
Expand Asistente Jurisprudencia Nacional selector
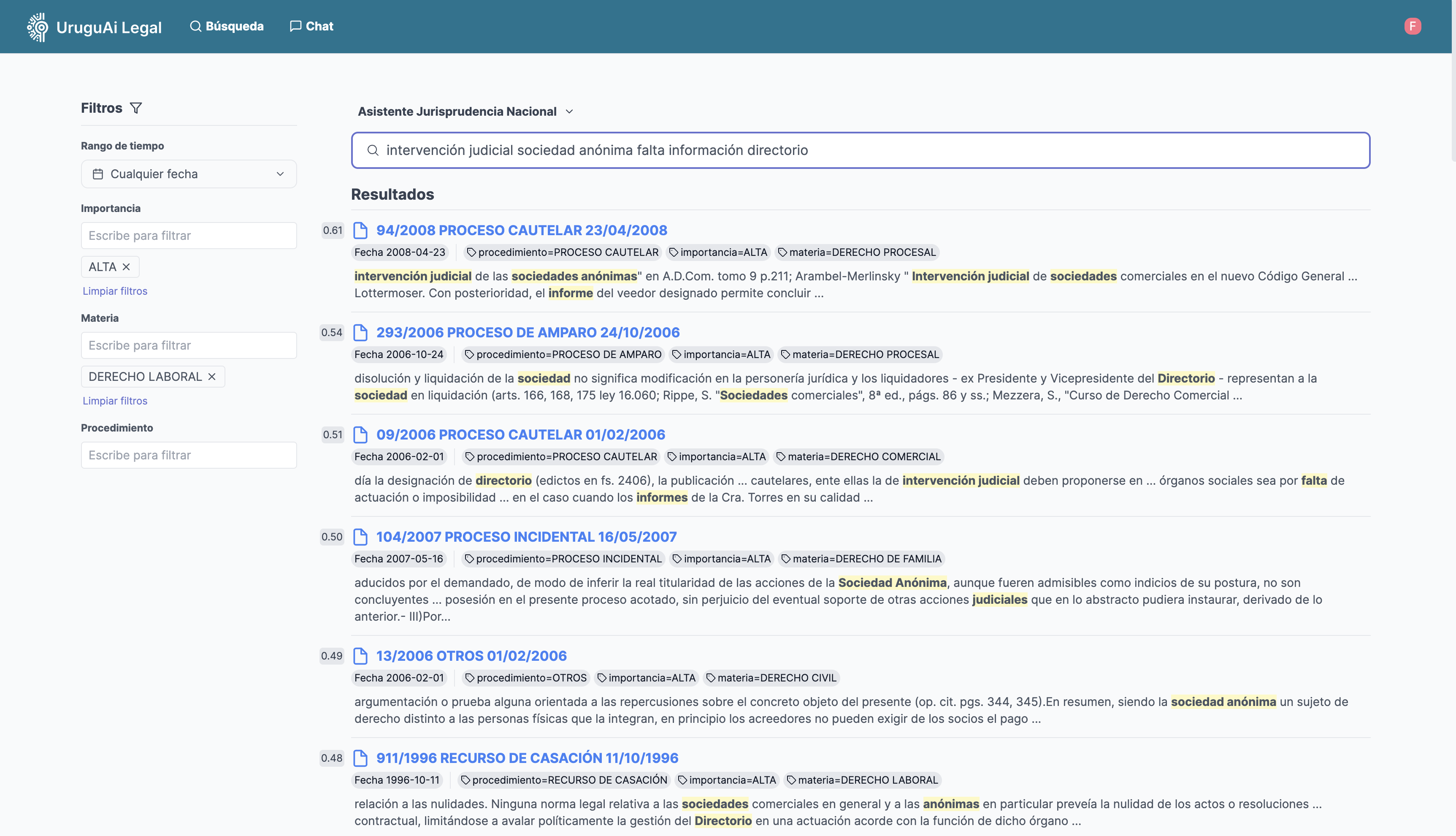(465, 111)
